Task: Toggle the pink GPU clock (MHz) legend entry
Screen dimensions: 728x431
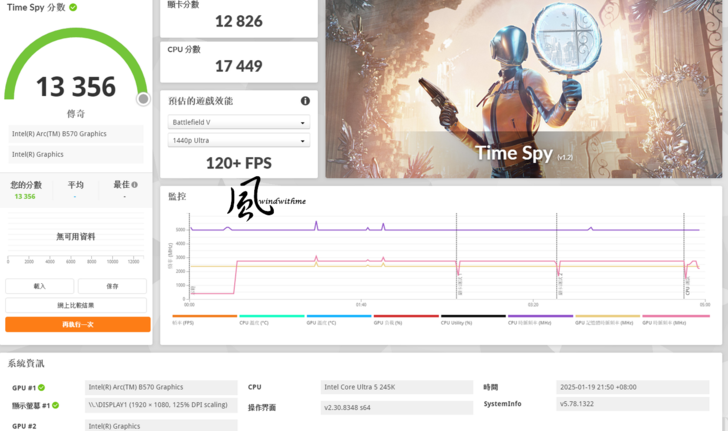Action: coord(676,320)
